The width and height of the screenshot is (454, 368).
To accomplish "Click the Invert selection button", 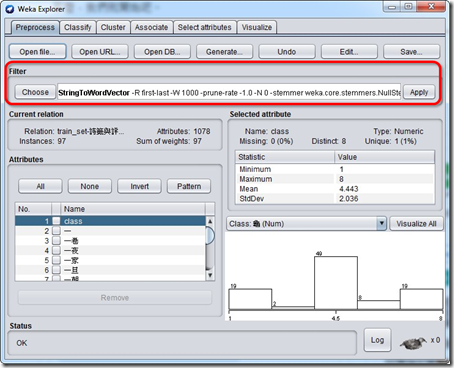I will coord(139,186).
